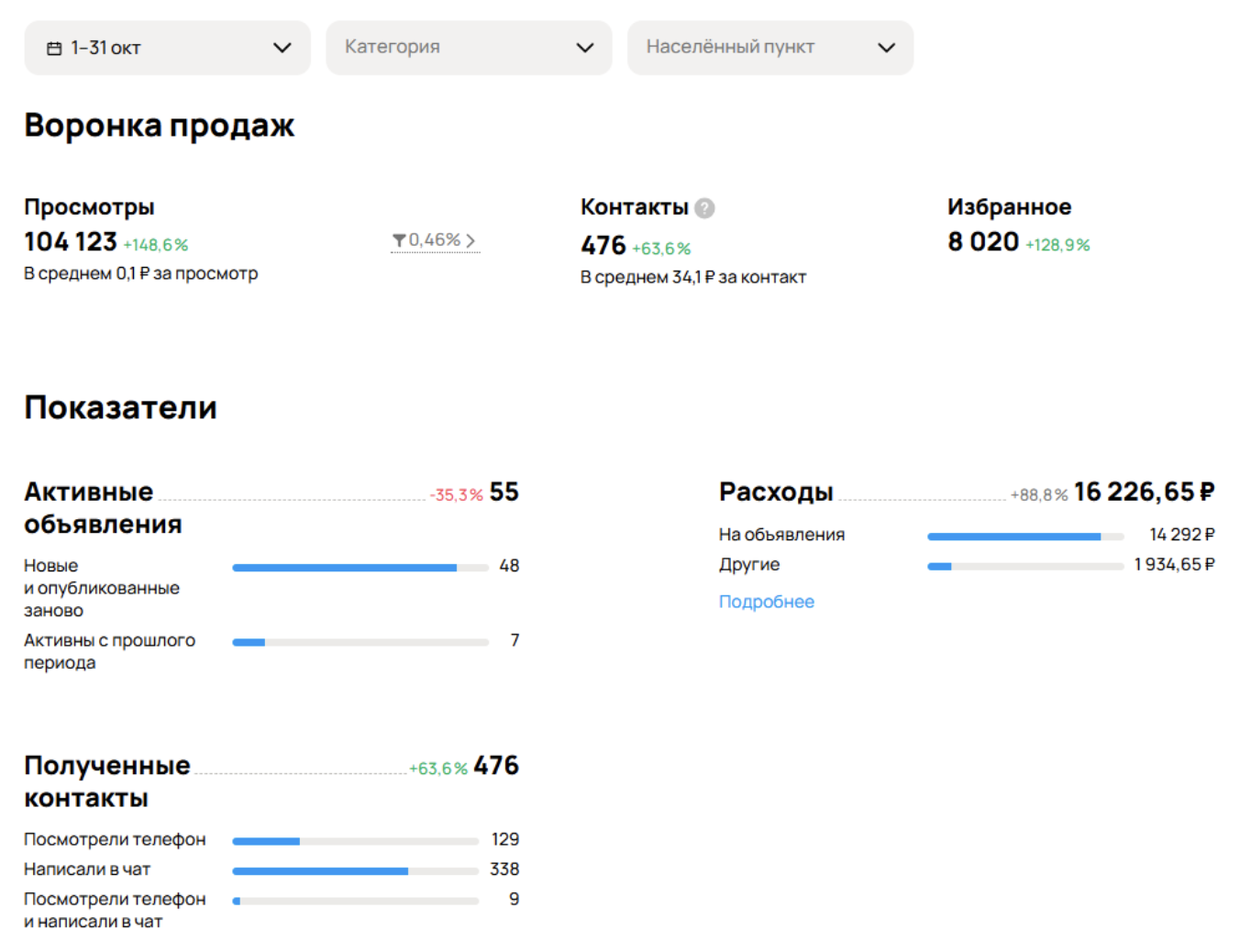The image size is (1251, 952).
Task: Click the Новые и опубликованные заново progress bar
Action: (x=360, y=568)
